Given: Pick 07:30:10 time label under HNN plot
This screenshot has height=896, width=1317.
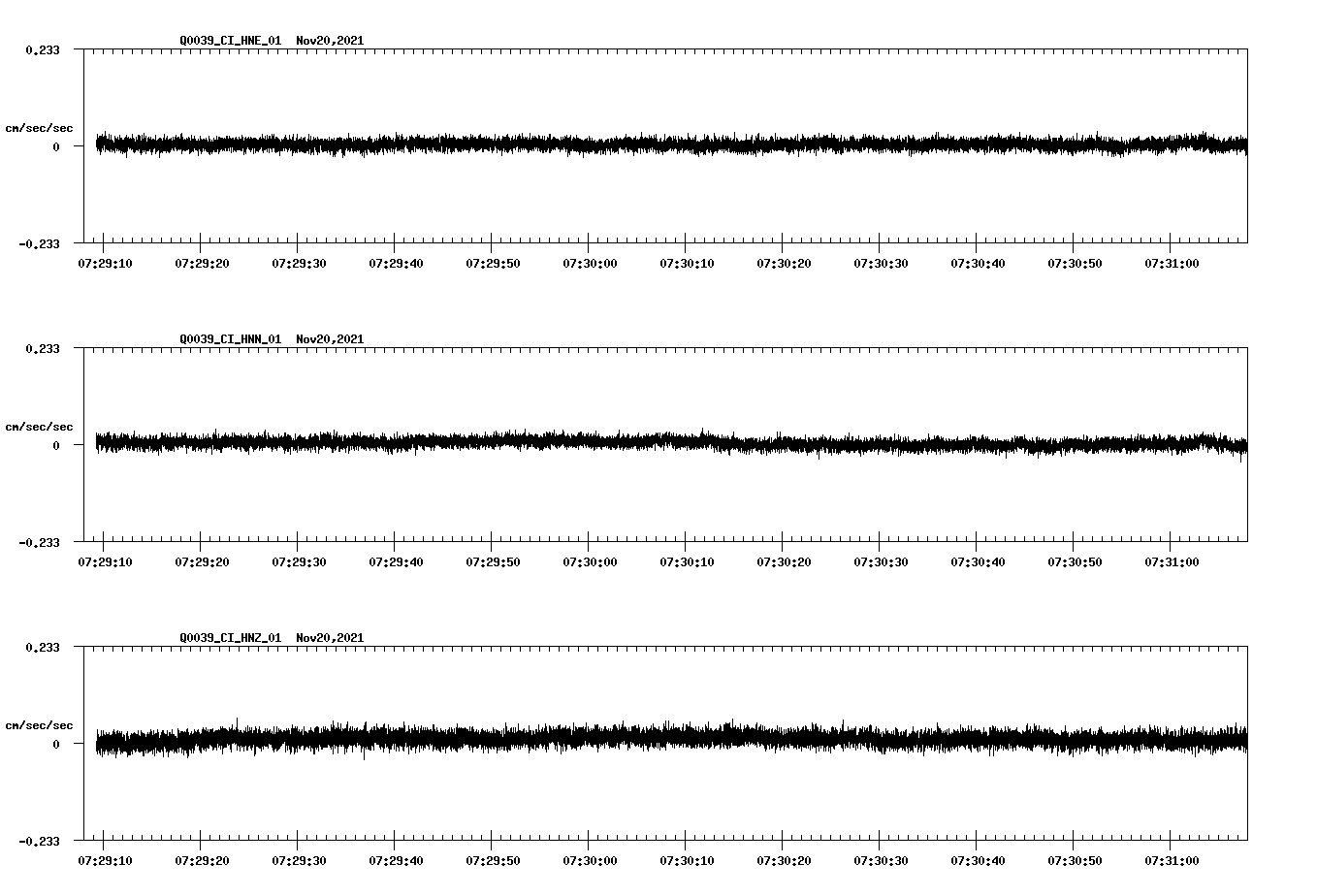Looking at the screenshot, I should [x=687, y=562].
